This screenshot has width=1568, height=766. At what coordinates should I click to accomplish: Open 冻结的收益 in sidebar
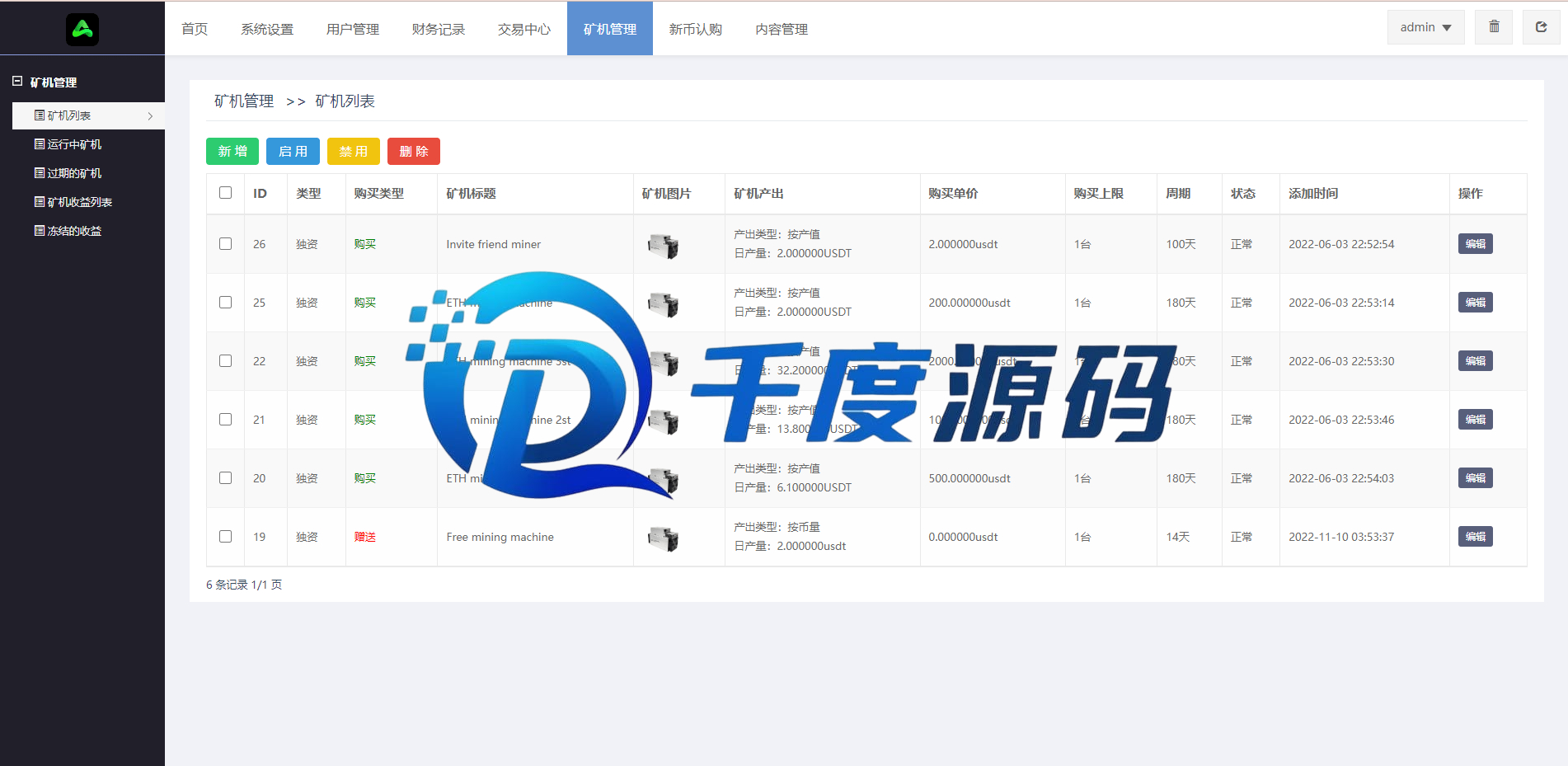(68, 231)
